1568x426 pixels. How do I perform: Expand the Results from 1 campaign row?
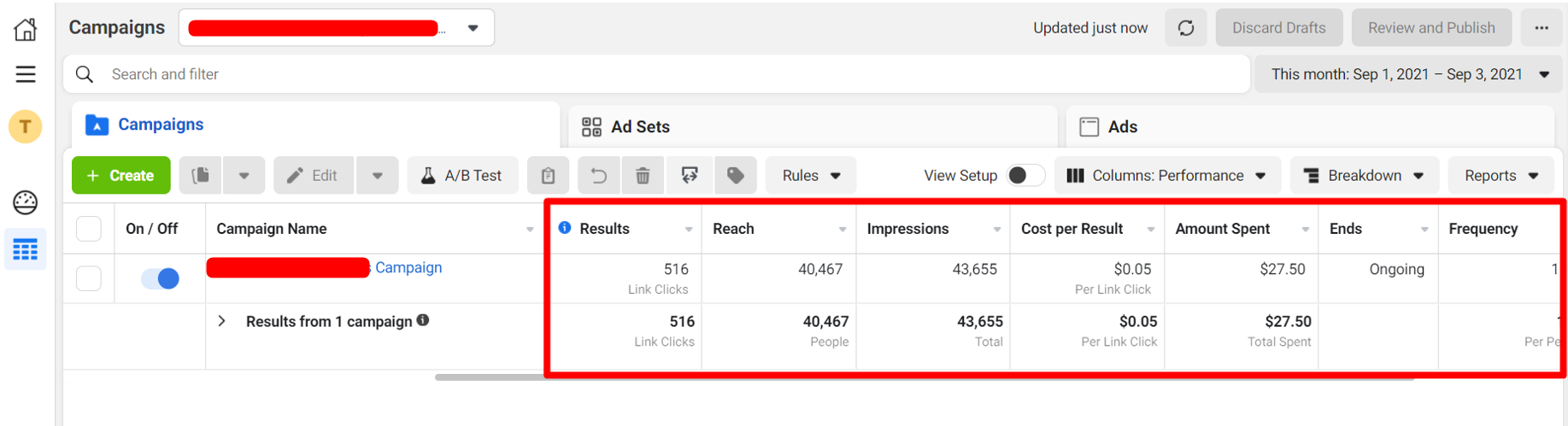pos(222,322)
